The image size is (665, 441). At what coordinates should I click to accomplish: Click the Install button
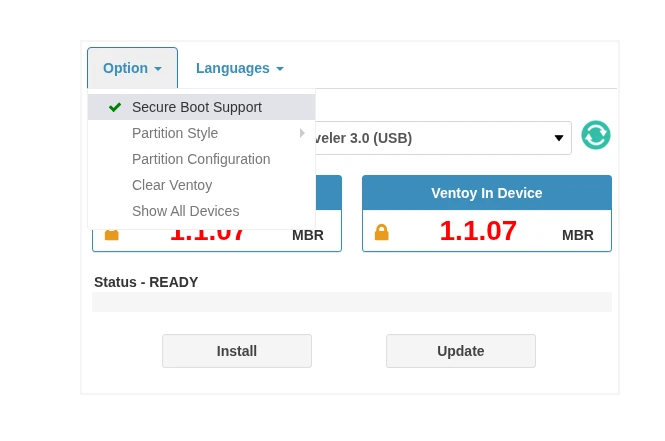click(237, 351)
